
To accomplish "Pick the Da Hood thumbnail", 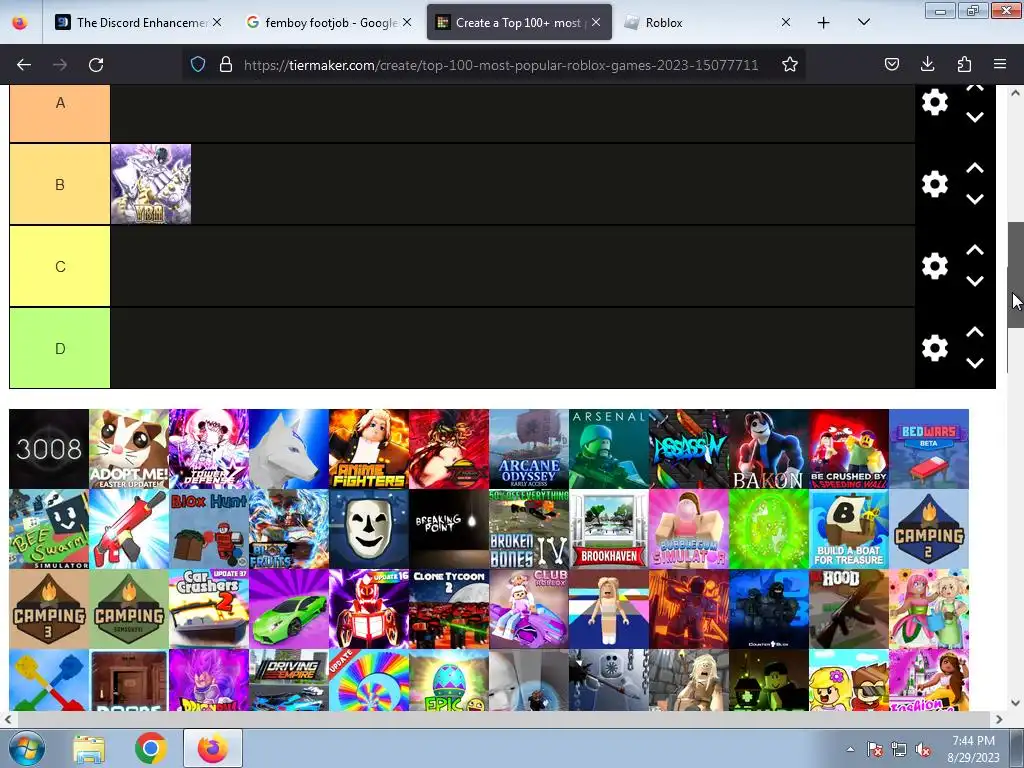I will pyautogui.click(x=849, y=609).
